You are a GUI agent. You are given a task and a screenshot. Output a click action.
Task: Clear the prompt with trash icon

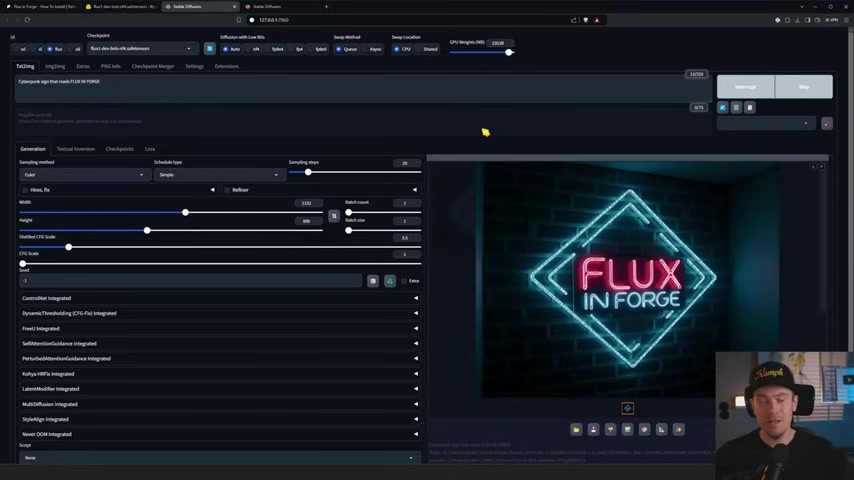point(736,107)
